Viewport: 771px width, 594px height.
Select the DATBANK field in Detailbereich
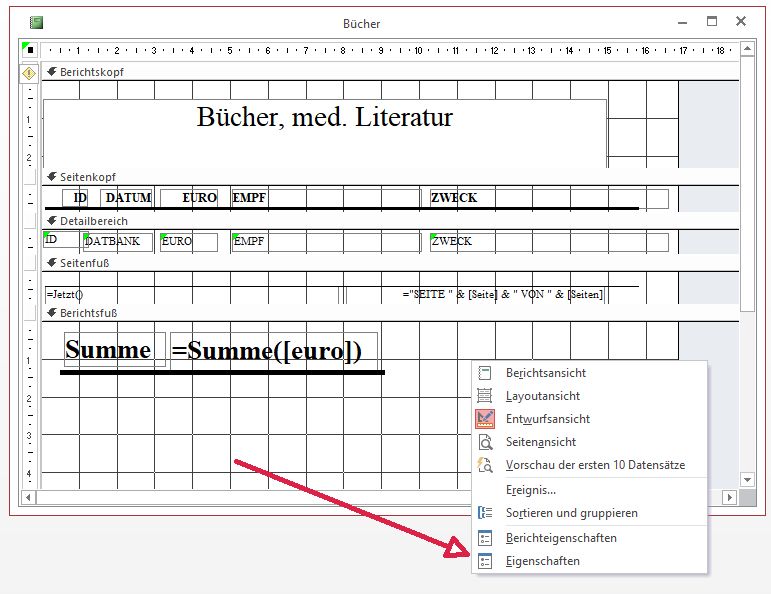tap(118, 241)
